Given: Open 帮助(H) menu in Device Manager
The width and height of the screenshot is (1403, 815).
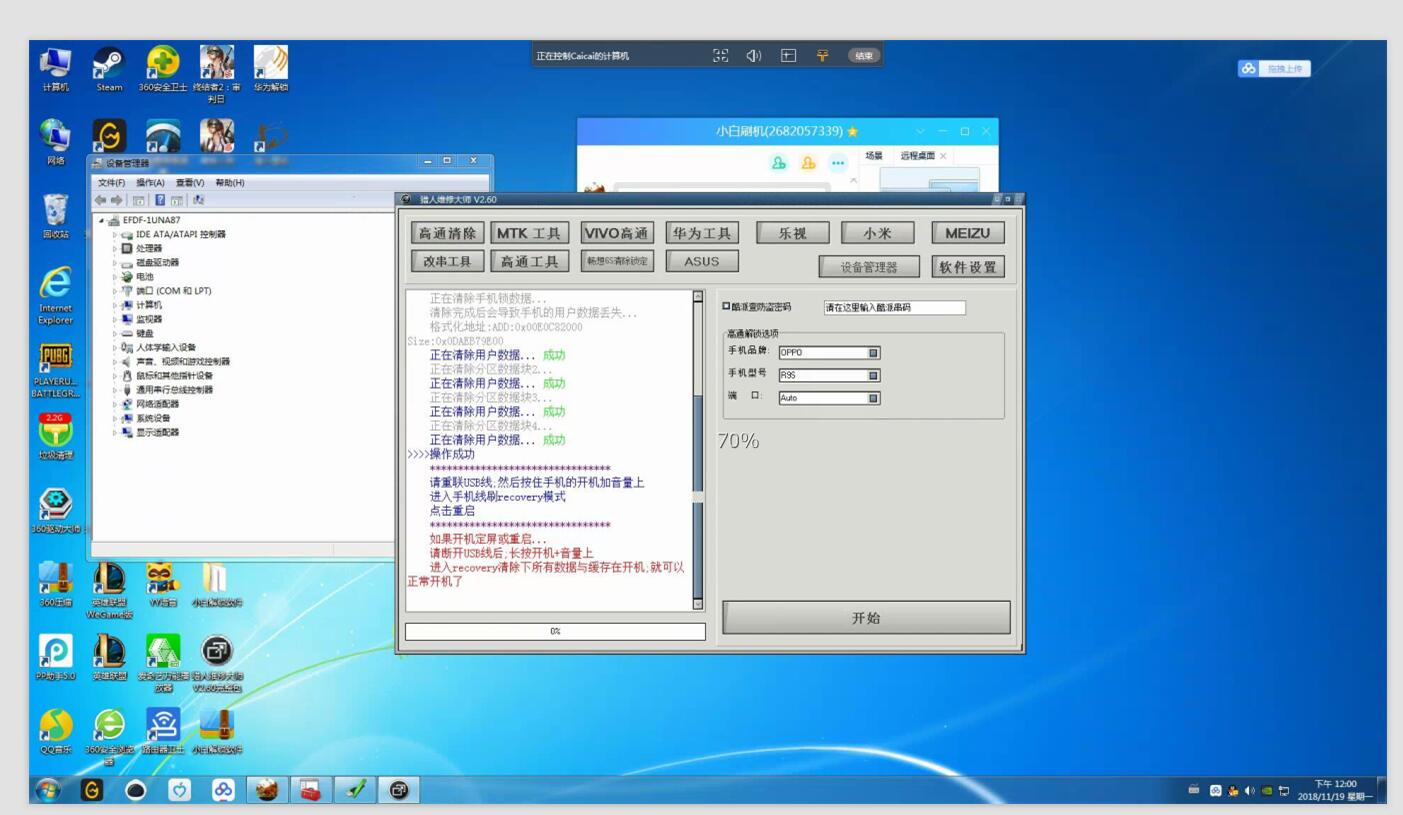Looking at the screenshot, I should 230,183.
